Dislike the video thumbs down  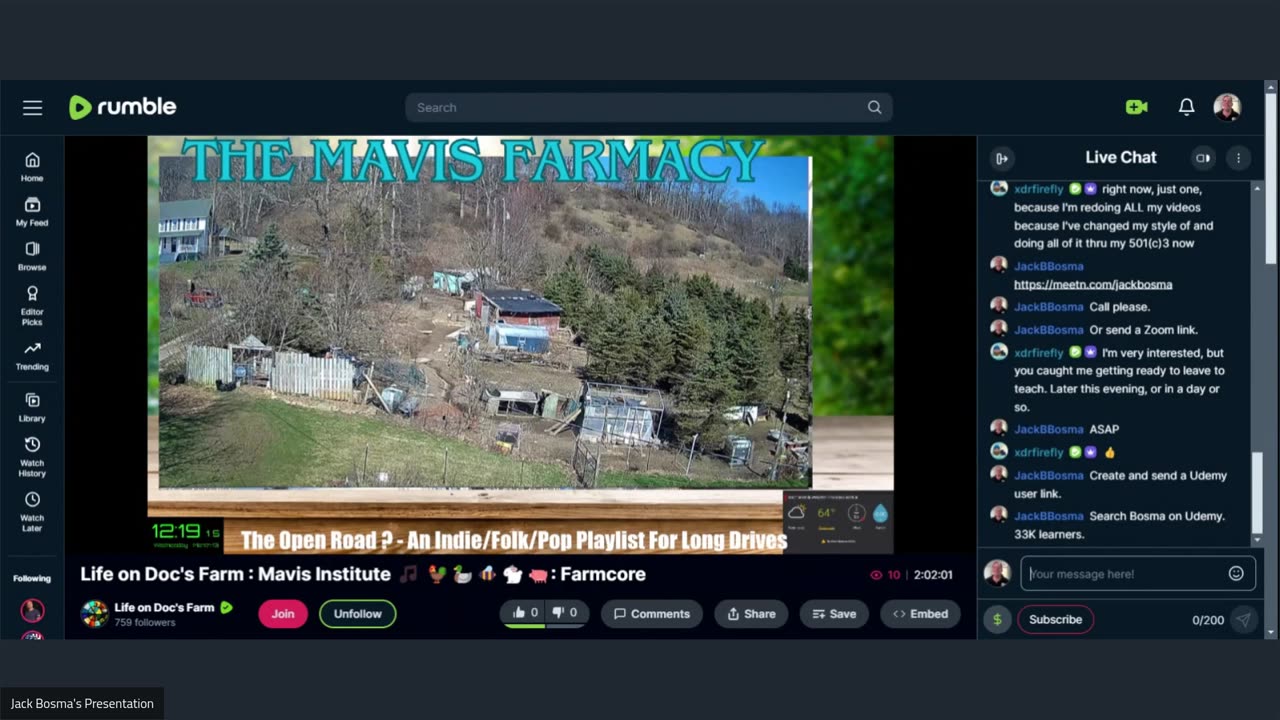pyautogui.click(x=565, y=613)
